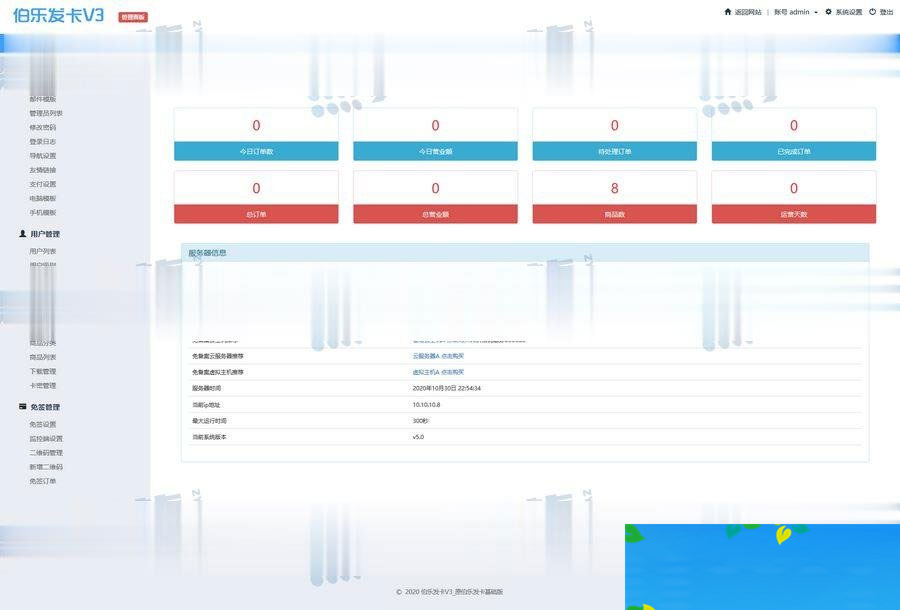This screenshot has width=900, height=610.
Task: Collapse the 免签管理 sidebar section
Action: pos(45,407)
